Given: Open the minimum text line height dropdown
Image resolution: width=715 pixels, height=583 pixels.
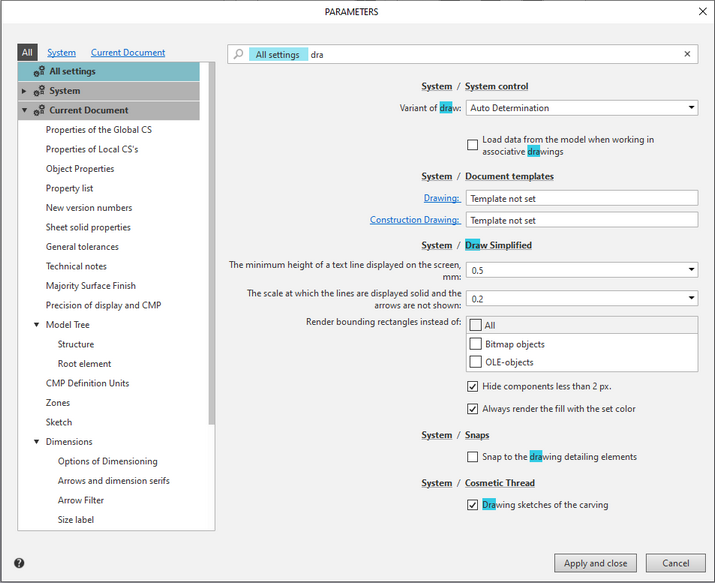Looking at the screenshot, I should pyautogui.click(x=691, y=270).
